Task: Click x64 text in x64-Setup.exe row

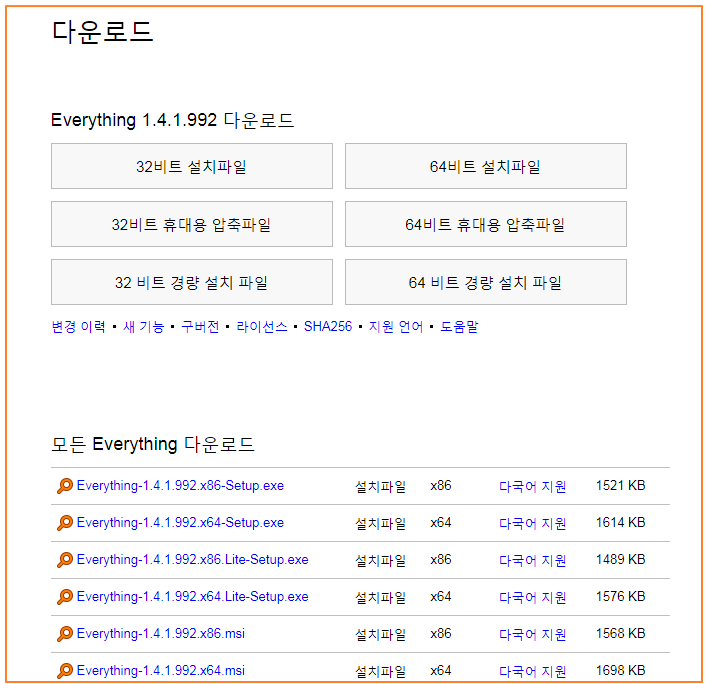Action: pyautogui.click(x=441, y=523)
